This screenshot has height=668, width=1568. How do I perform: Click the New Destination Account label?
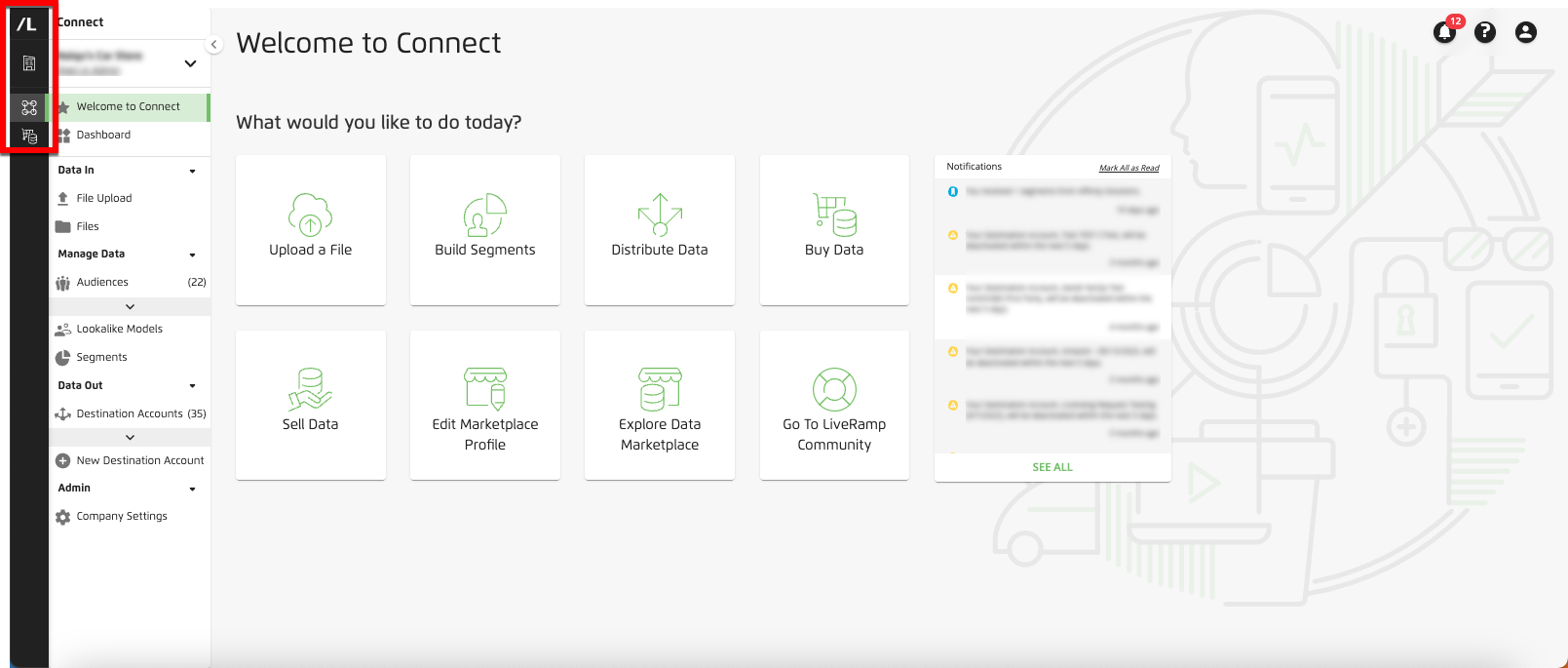pos(140,461)
